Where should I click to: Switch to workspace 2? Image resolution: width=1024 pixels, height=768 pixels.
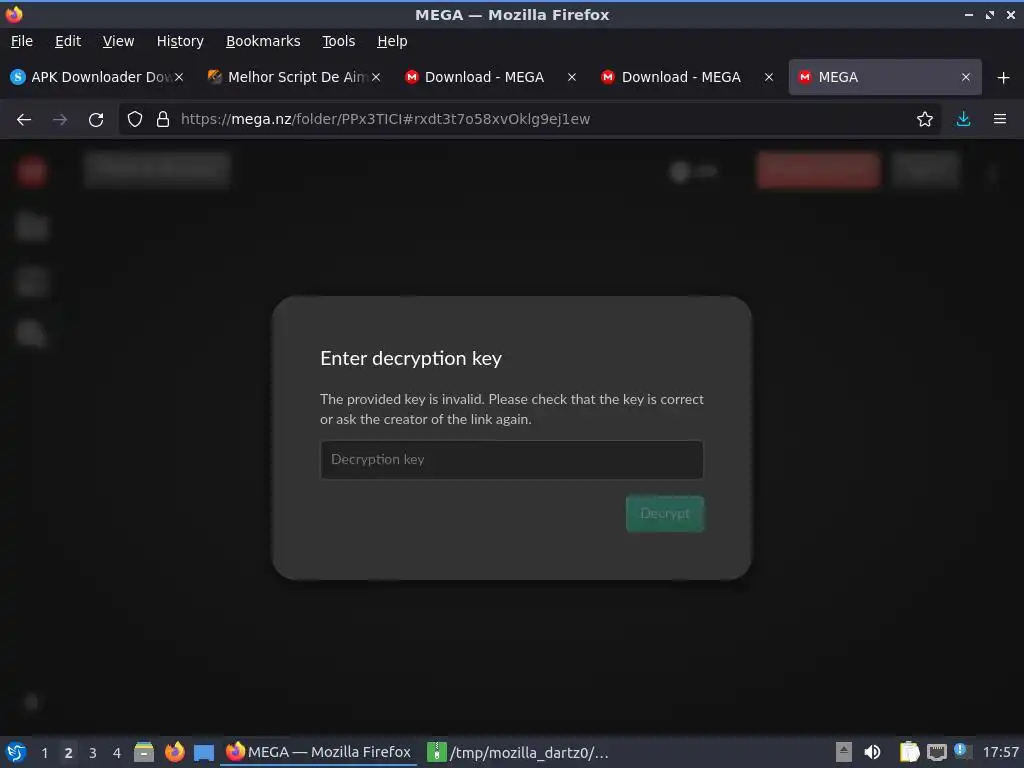point(69,753)
